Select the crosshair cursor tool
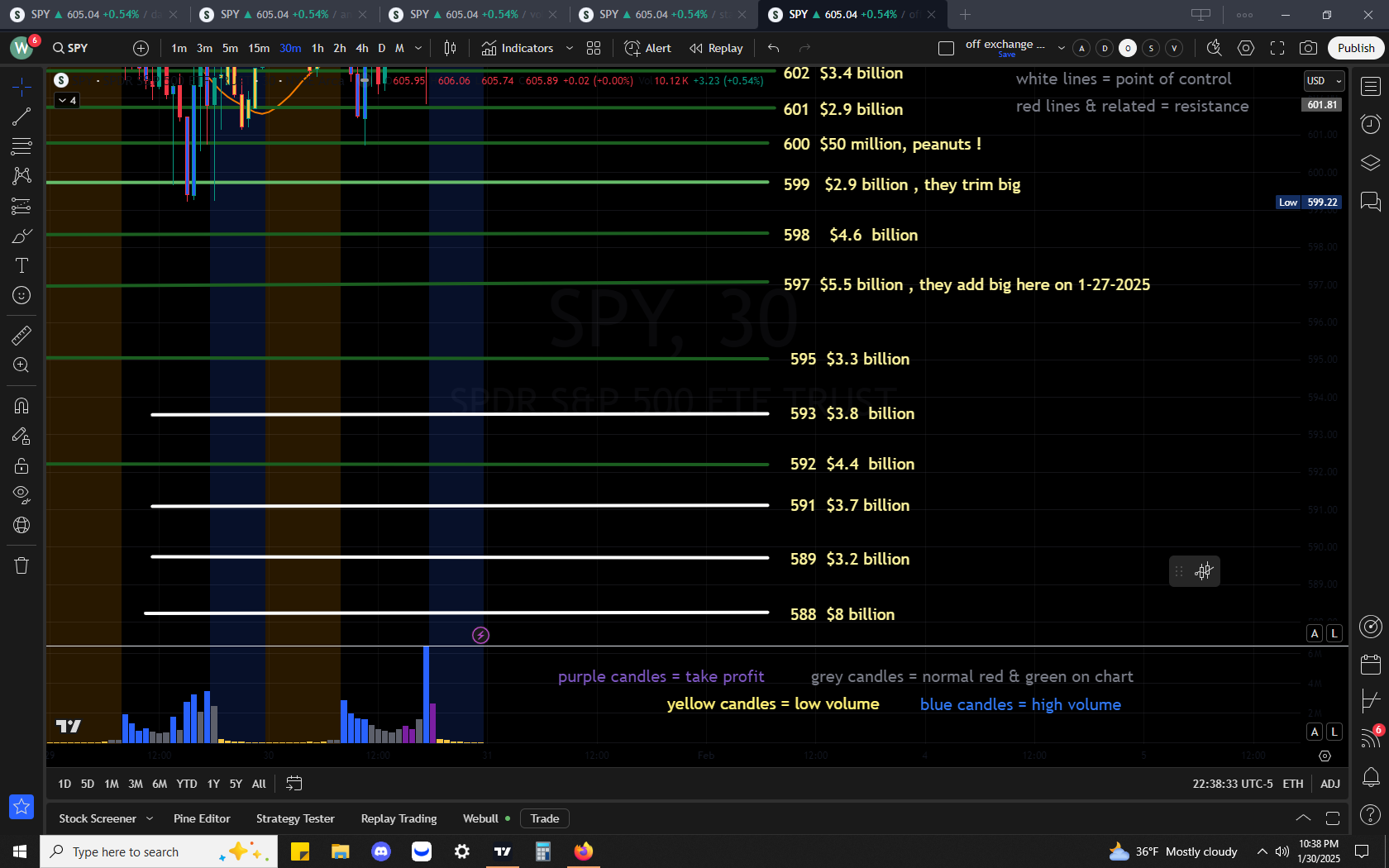The height and width of the screenshot is (868, 1389). 21,87
